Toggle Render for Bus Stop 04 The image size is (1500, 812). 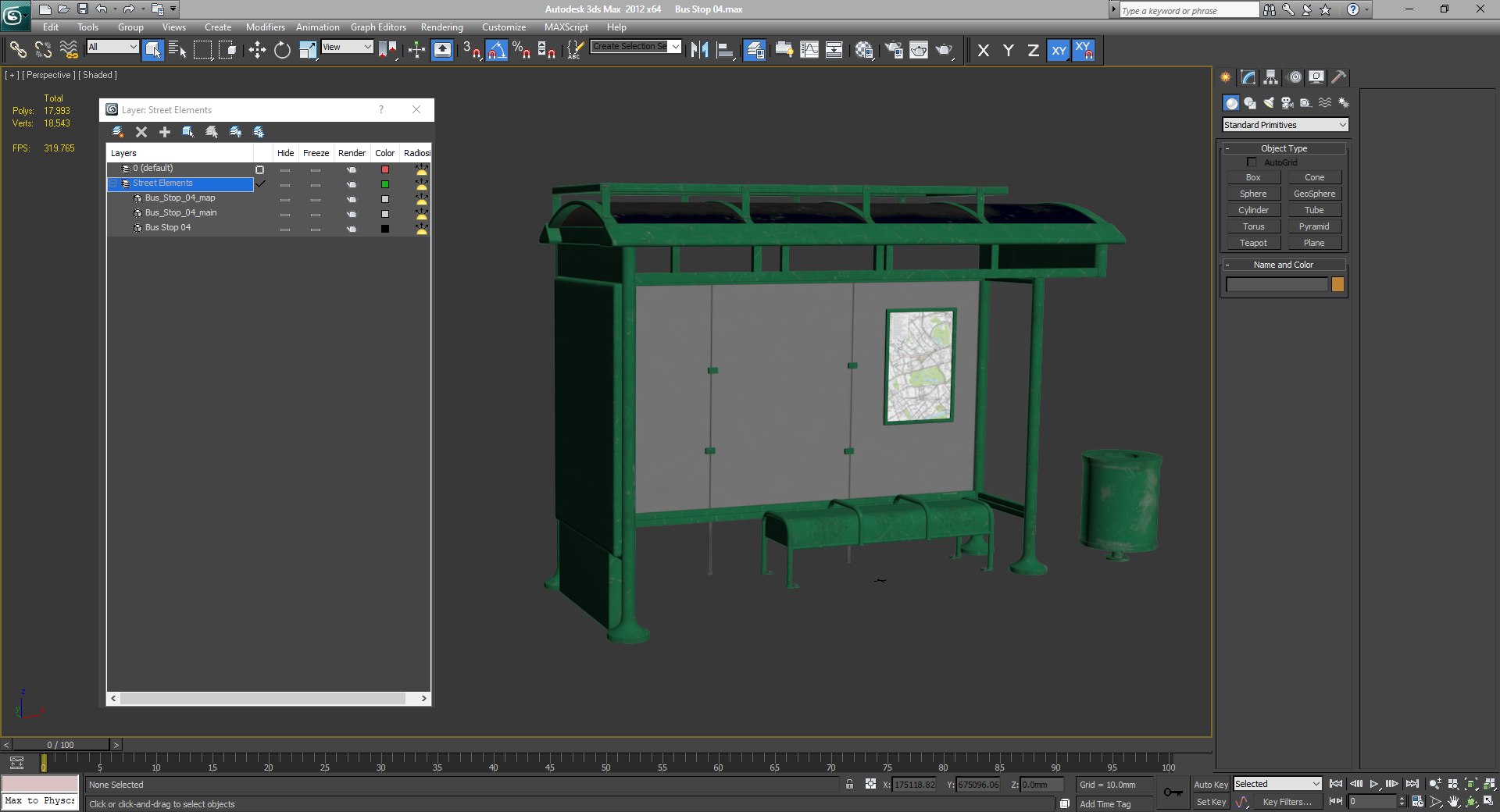click(x=352, y=229)
